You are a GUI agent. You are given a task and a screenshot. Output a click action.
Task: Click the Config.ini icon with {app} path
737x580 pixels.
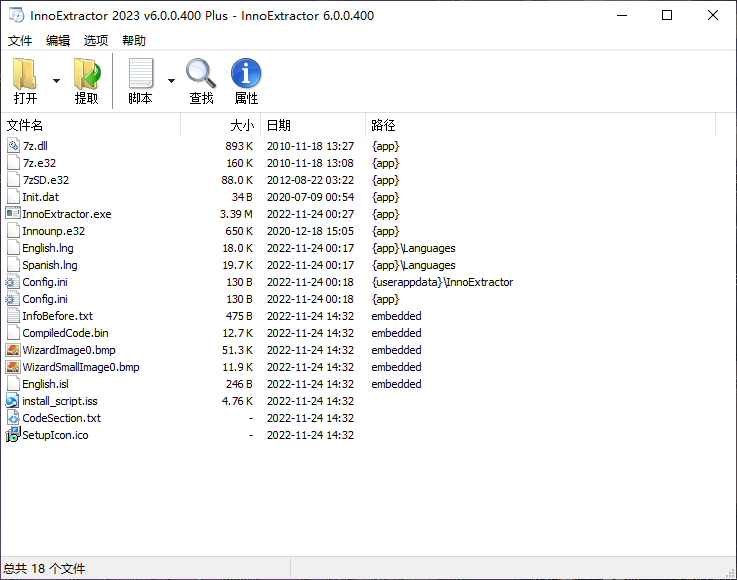pos(13,299)
